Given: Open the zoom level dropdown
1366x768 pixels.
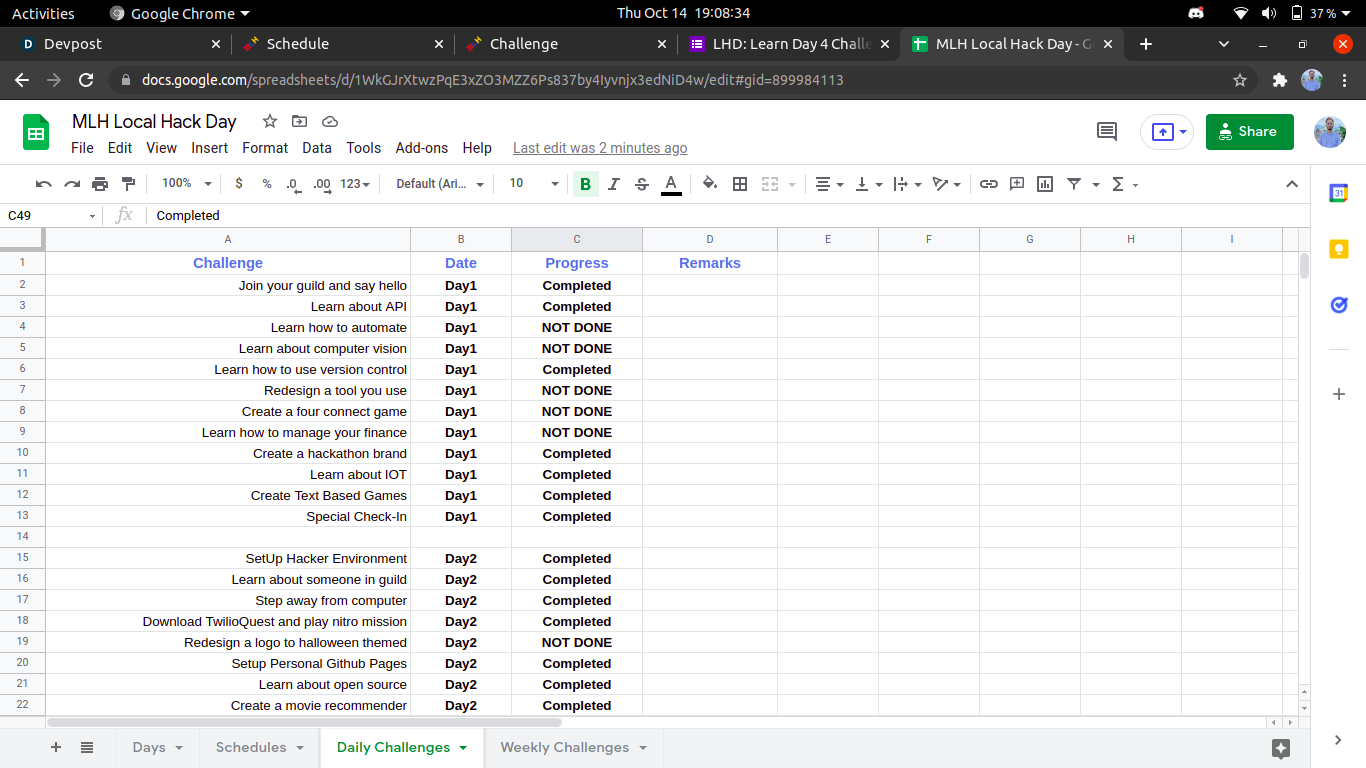Looking at the screenshot, I should (187, 184).
